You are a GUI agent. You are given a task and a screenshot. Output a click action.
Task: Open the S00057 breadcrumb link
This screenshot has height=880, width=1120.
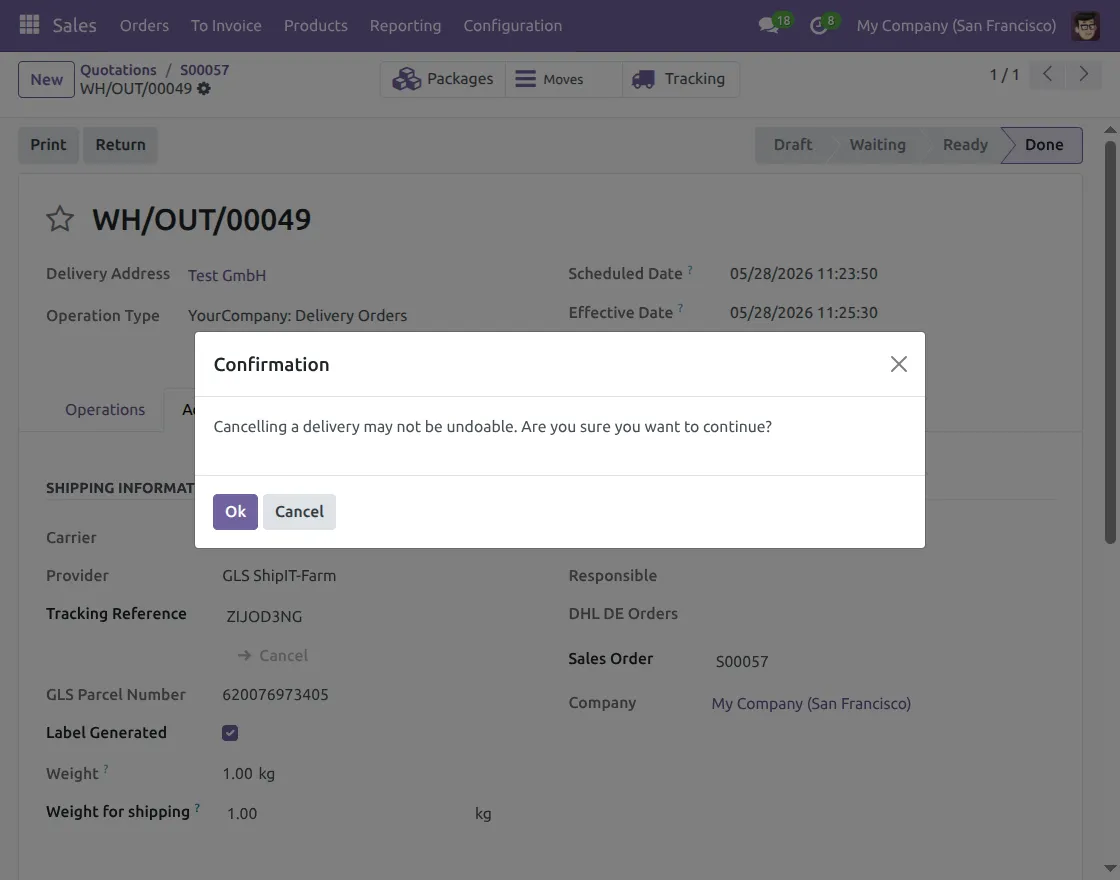coord(204,70)
